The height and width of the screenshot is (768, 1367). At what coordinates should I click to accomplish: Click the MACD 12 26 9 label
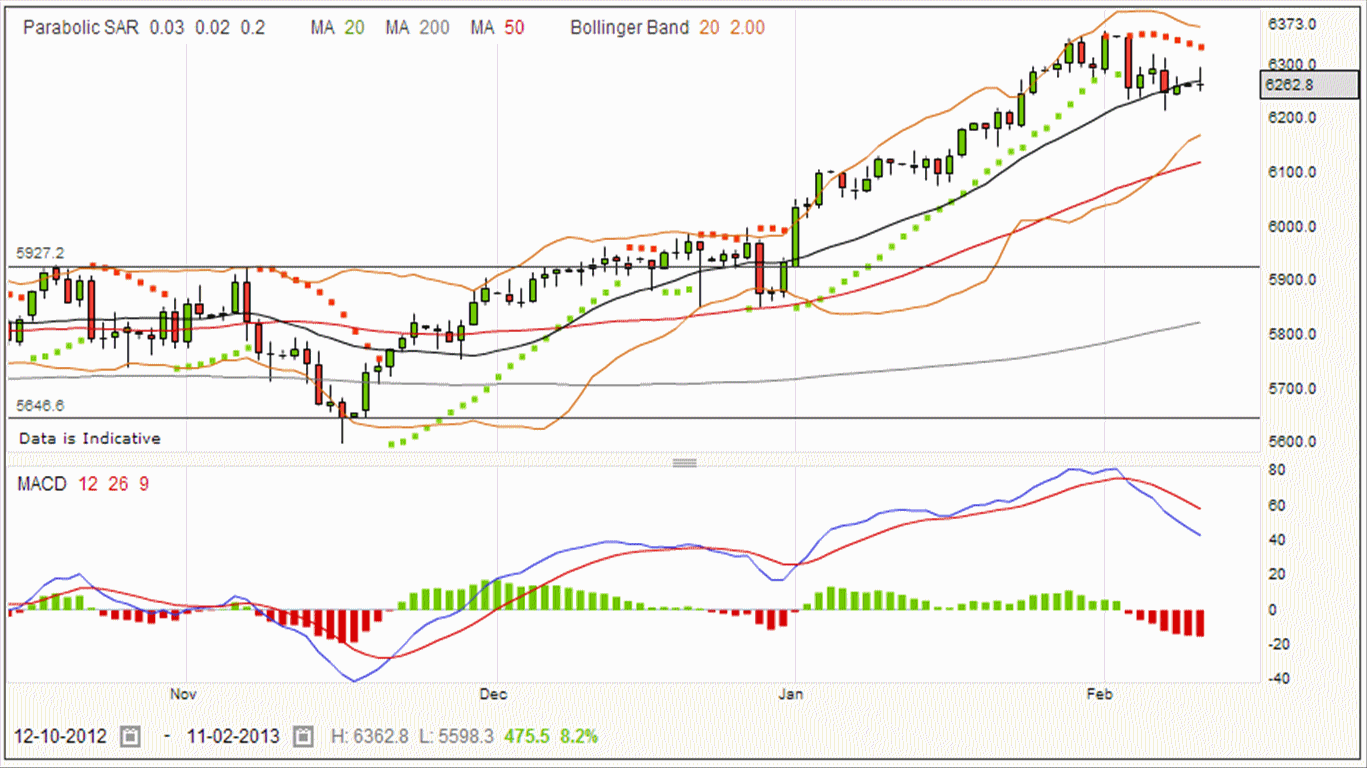pos(83,484)
